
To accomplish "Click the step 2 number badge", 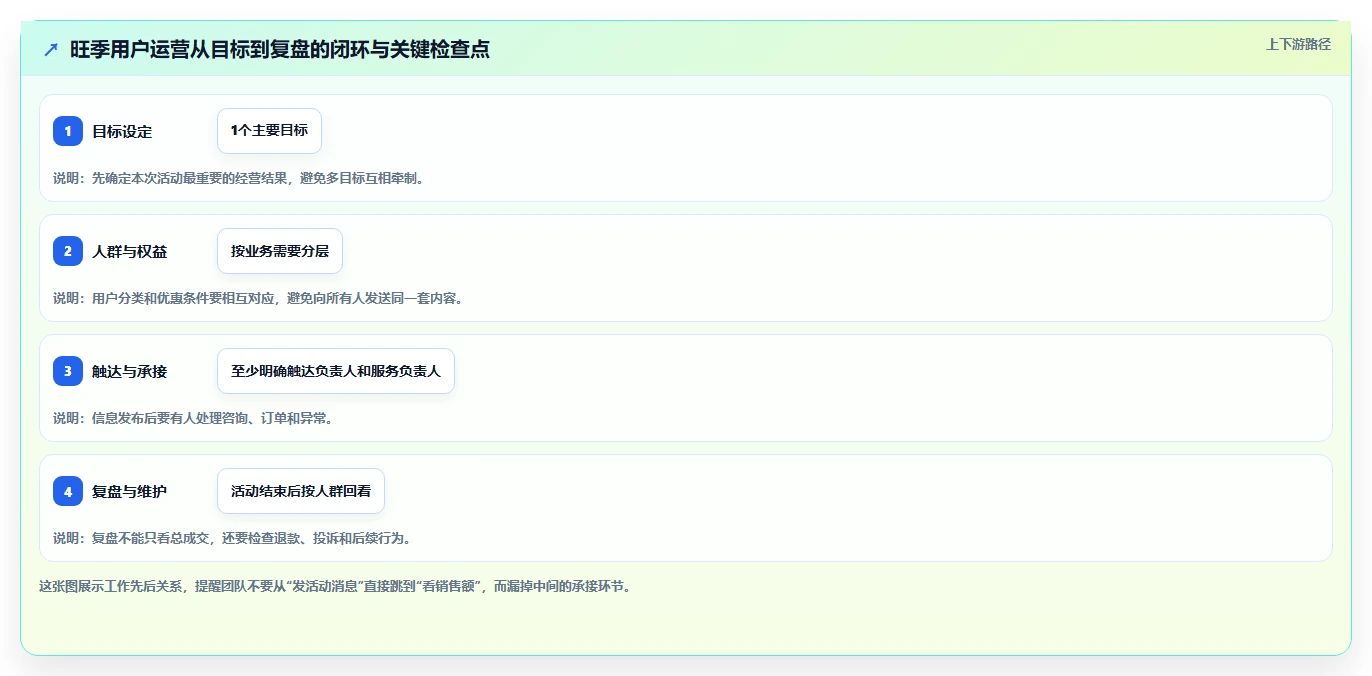I will coord(68,251).
